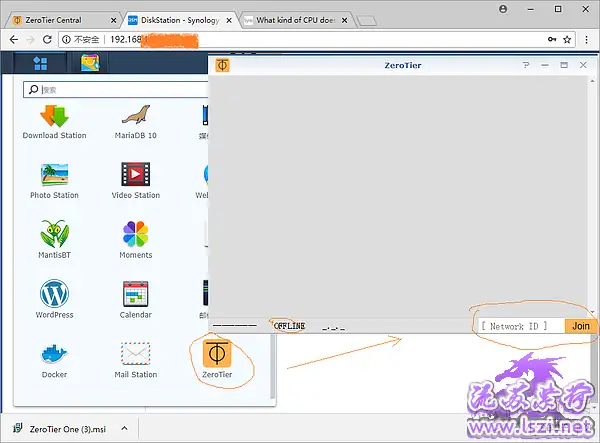Open Calendar application
The width and height of the screenshot is (600, 443).
tap(135, 299)
